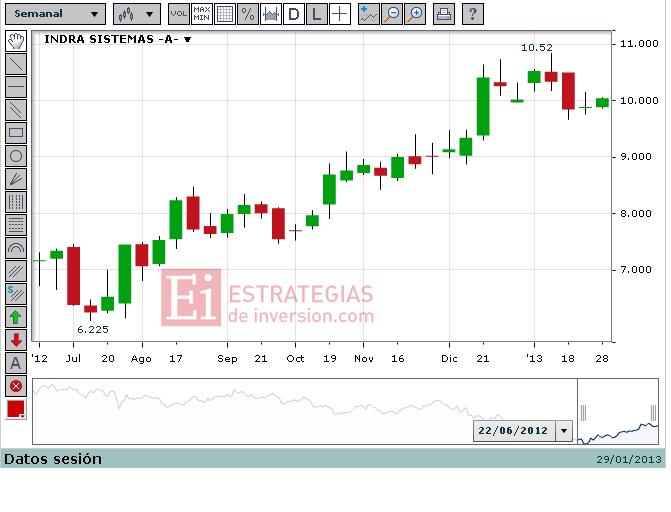Click the 22/06/2012 date field
The height and width of the screenshot is (512, 671).
tap(514, 431)
